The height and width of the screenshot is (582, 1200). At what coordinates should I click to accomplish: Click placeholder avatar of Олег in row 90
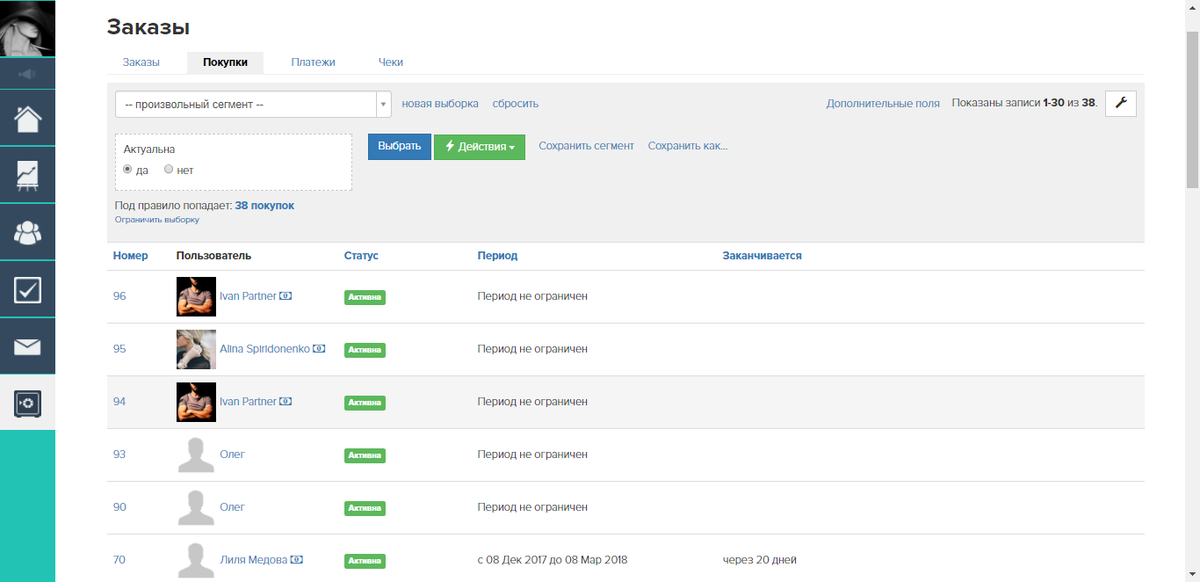pyautogui.click(x=196, y=507)
